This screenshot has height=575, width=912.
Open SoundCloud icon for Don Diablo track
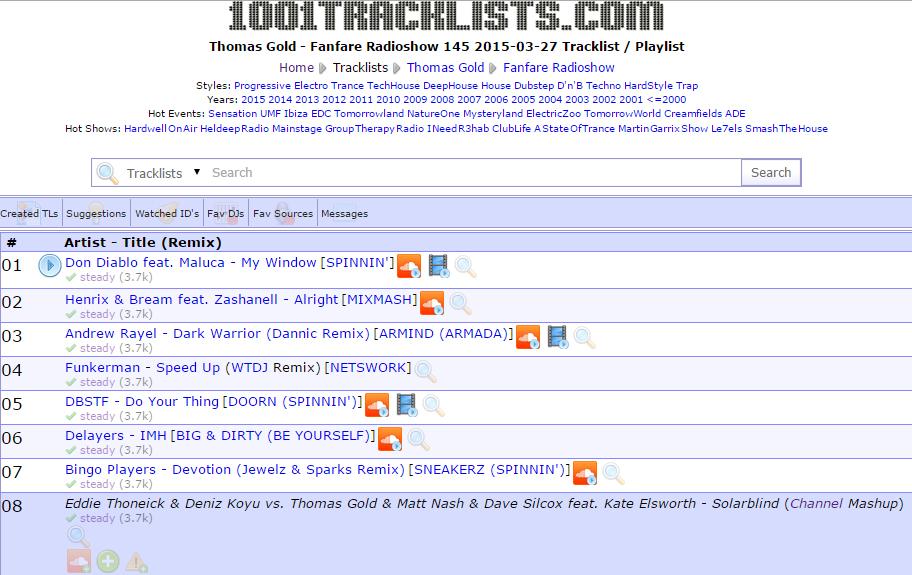click(x=409, y=266)
